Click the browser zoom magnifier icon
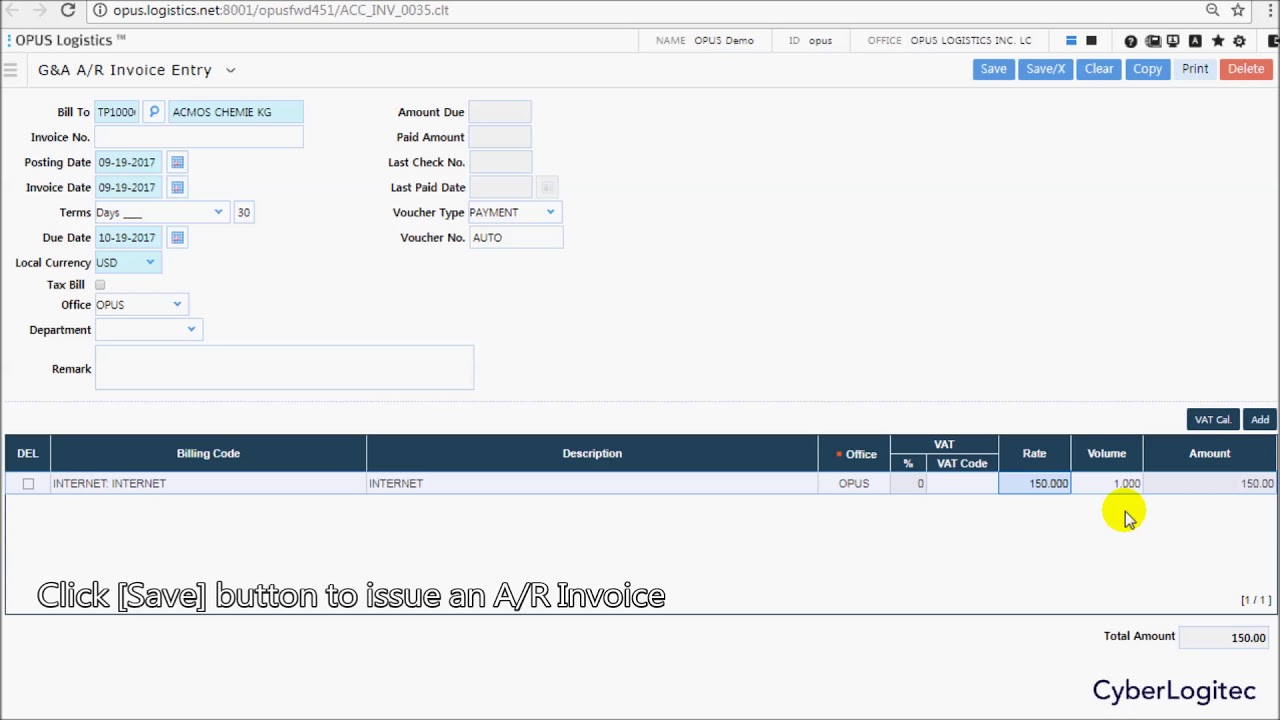The height and width of the screenshot is (720, 1280). [1212, 10]
